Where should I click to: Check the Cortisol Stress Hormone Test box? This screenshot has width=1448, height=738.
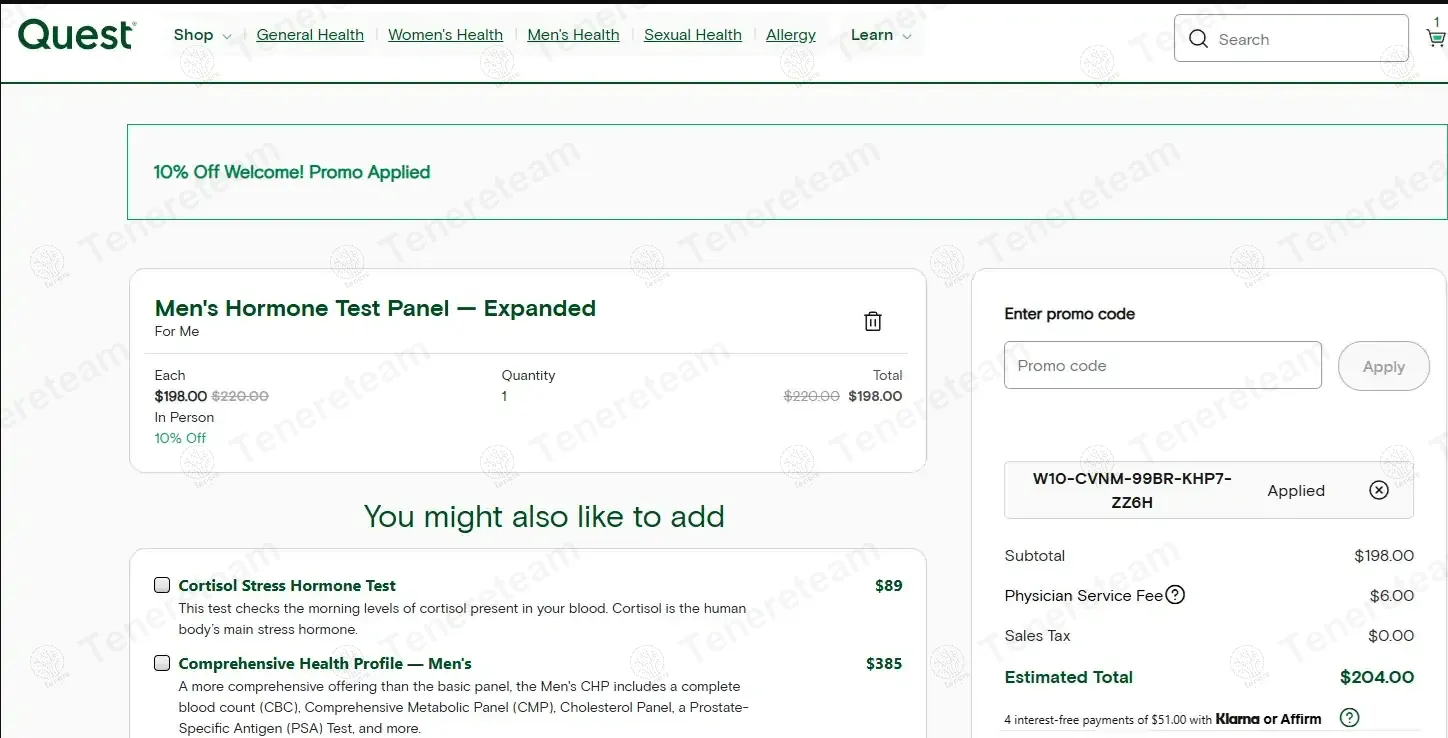click(x=162, y=585)
